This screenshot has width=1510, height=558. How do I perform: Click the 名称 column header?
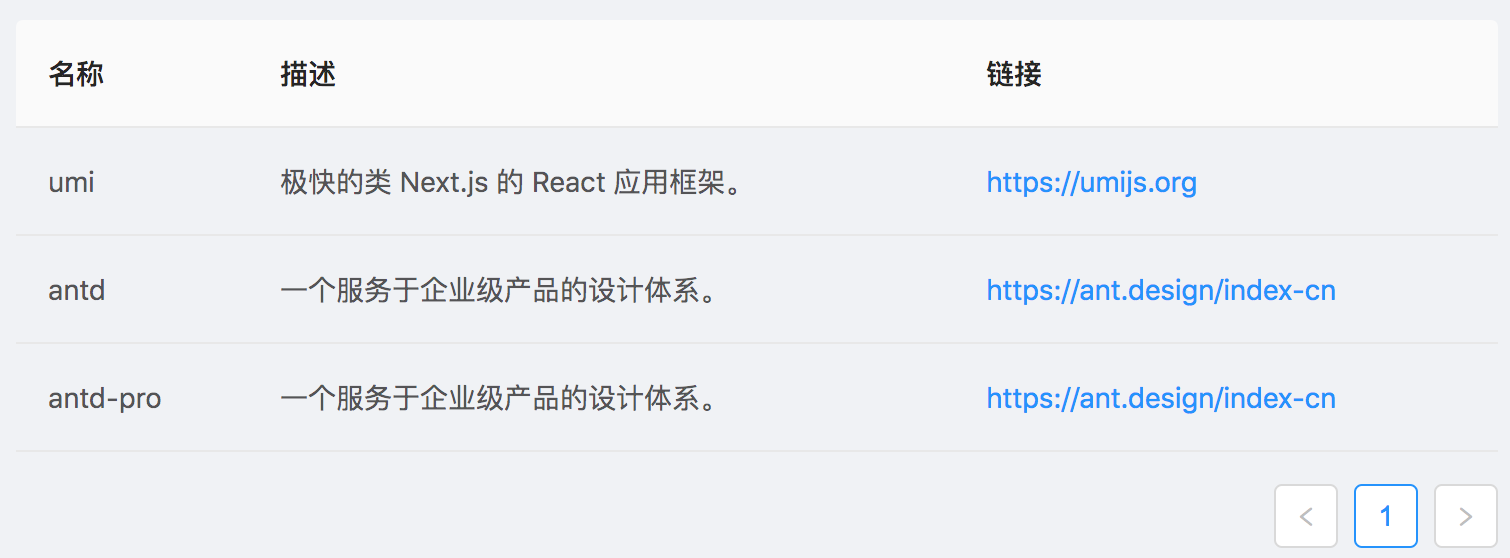click(x=76, y=74)
